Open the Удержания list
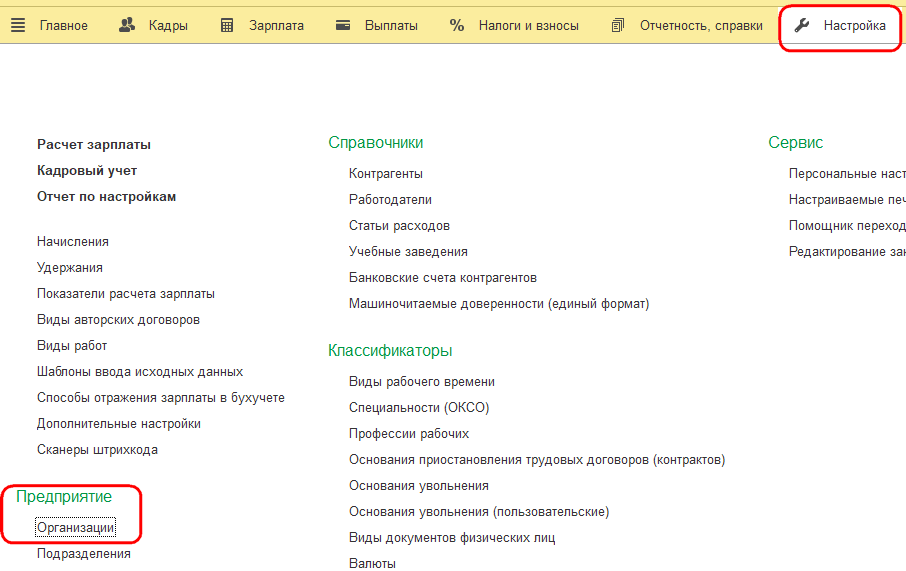The image size is (906, 571). coord(70,268)
